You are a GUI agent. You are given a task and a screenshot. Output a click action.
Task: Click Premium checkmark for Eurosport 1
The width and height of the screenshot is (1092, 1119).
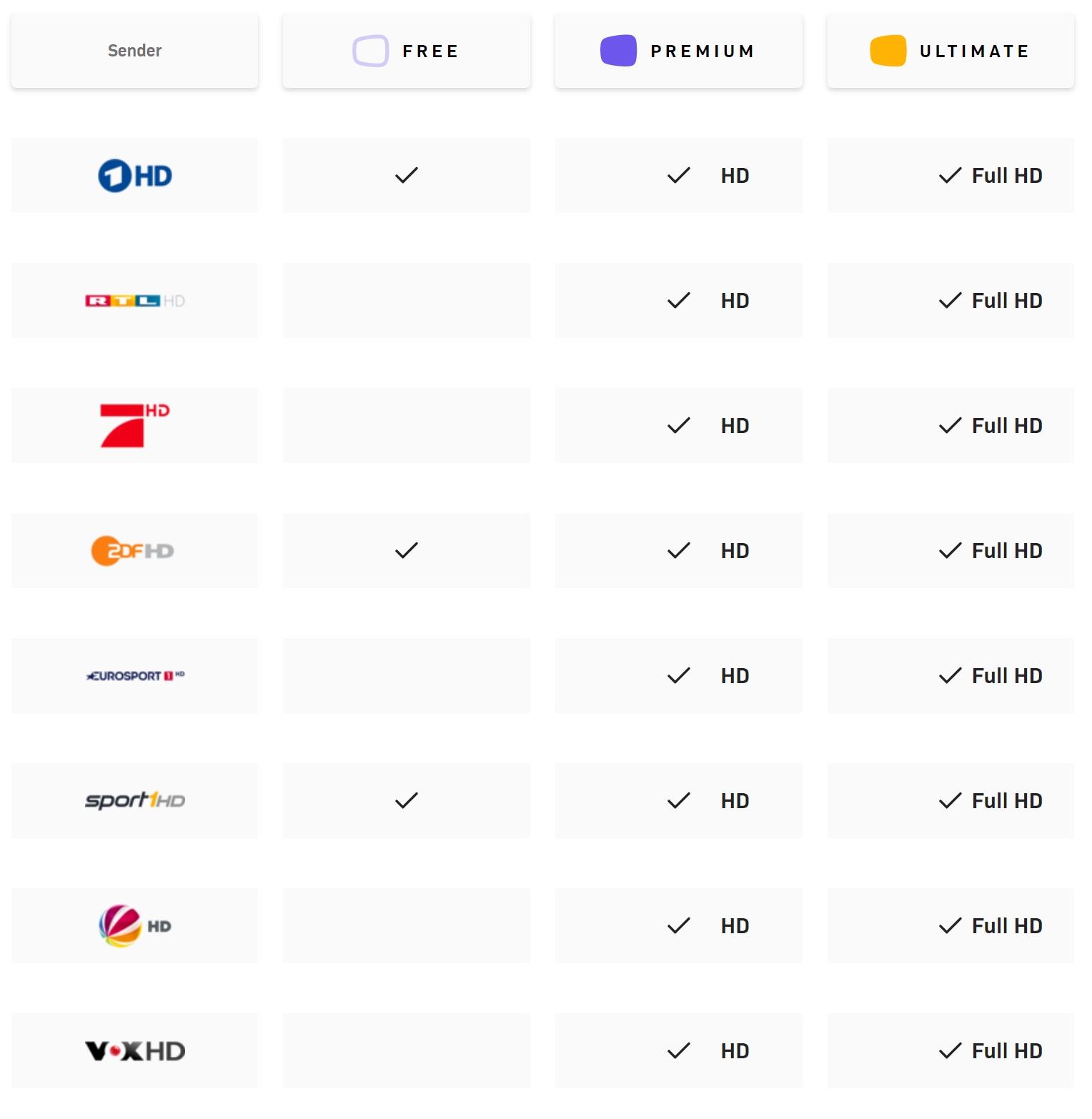pos(679,676)
